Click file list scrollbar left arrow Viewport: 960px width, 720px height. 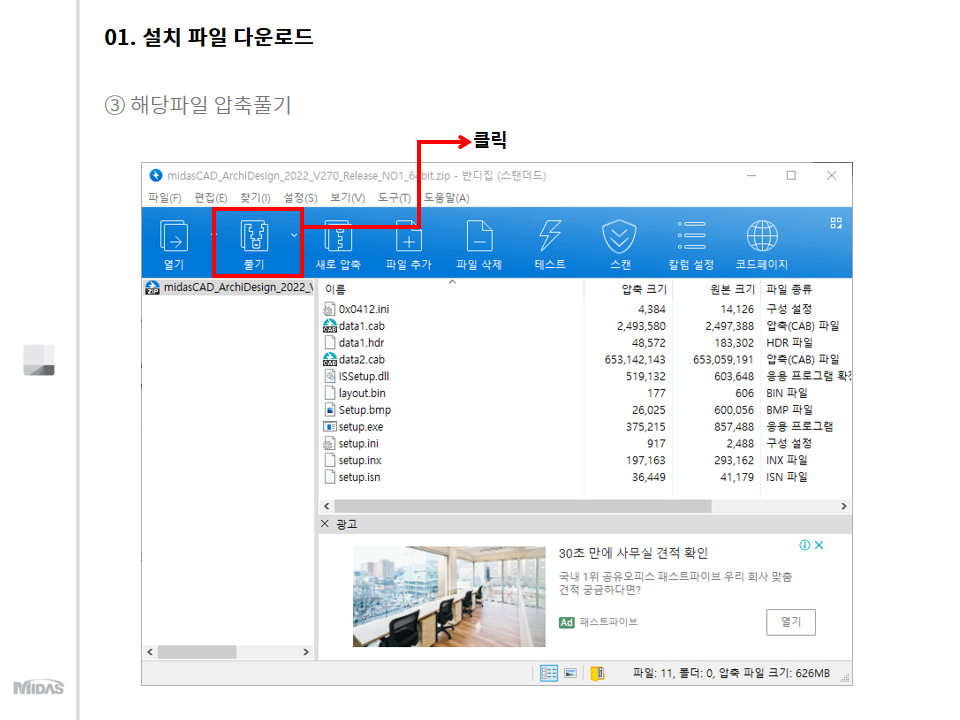[326, 506]
